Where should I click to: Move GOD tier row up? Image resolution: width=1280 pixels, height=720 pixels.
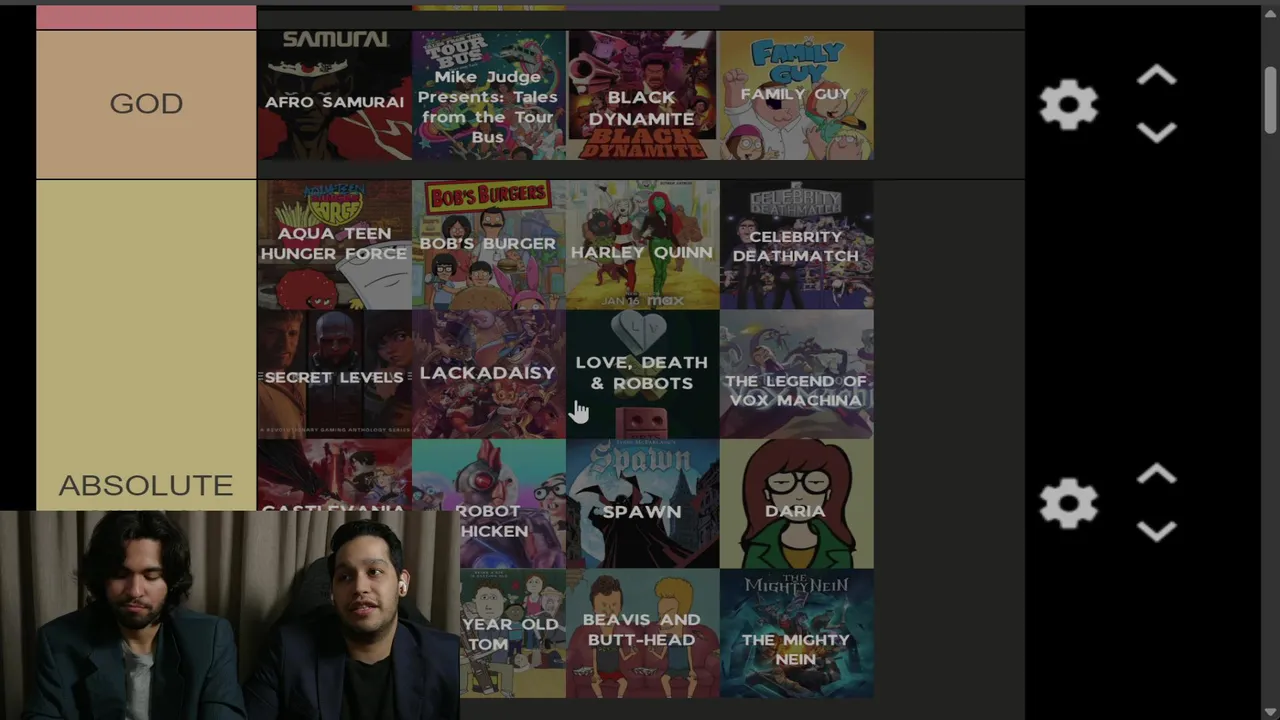tap(1156, 77)
